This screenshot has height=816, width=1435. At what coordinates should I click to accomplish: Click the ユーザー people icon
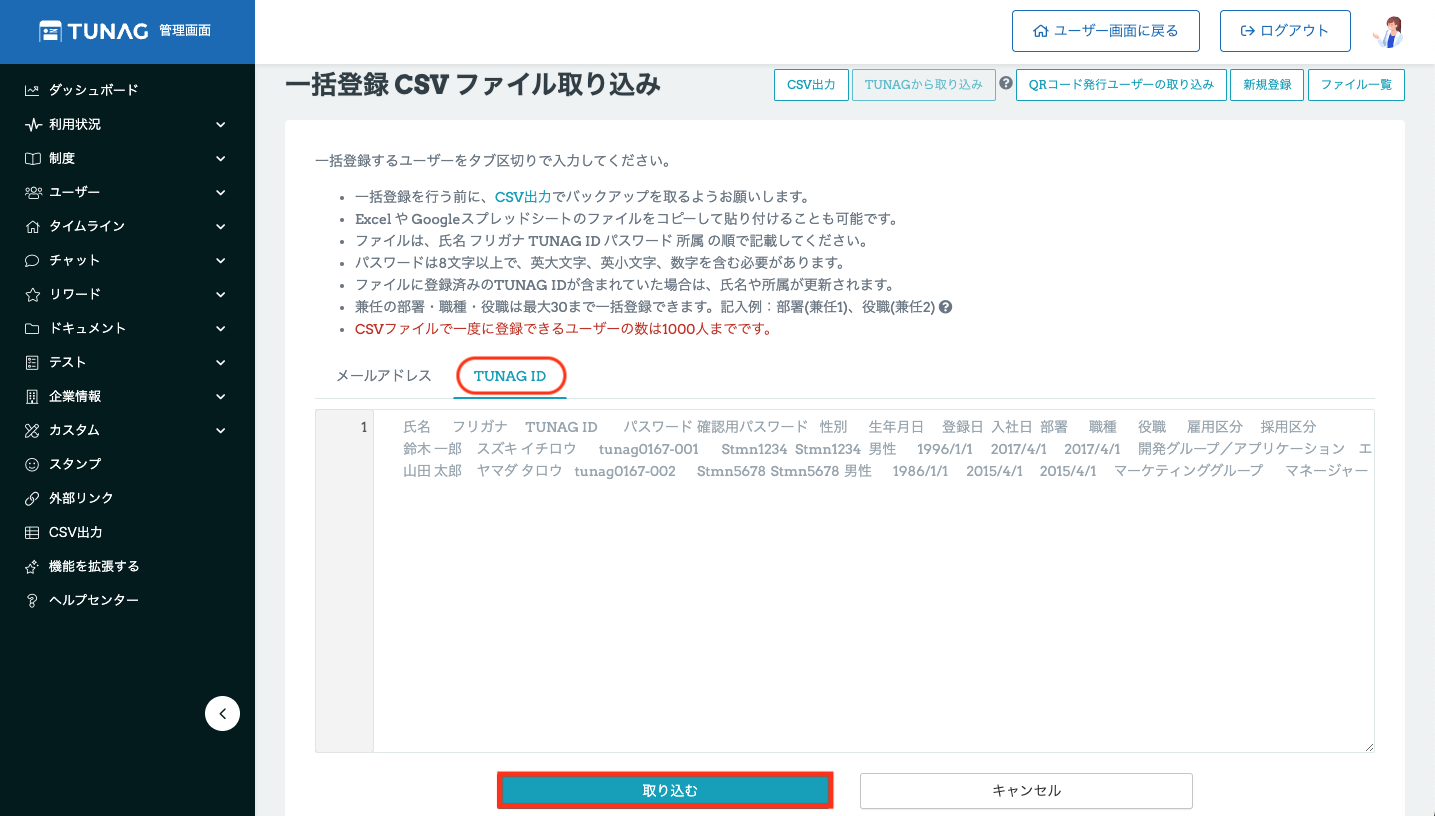click(32, 192)
